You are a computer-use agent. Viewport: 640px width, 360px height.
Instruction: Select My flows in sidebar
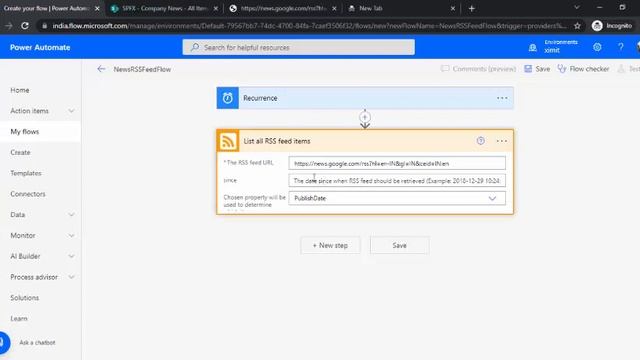click(x=24, y=131)
